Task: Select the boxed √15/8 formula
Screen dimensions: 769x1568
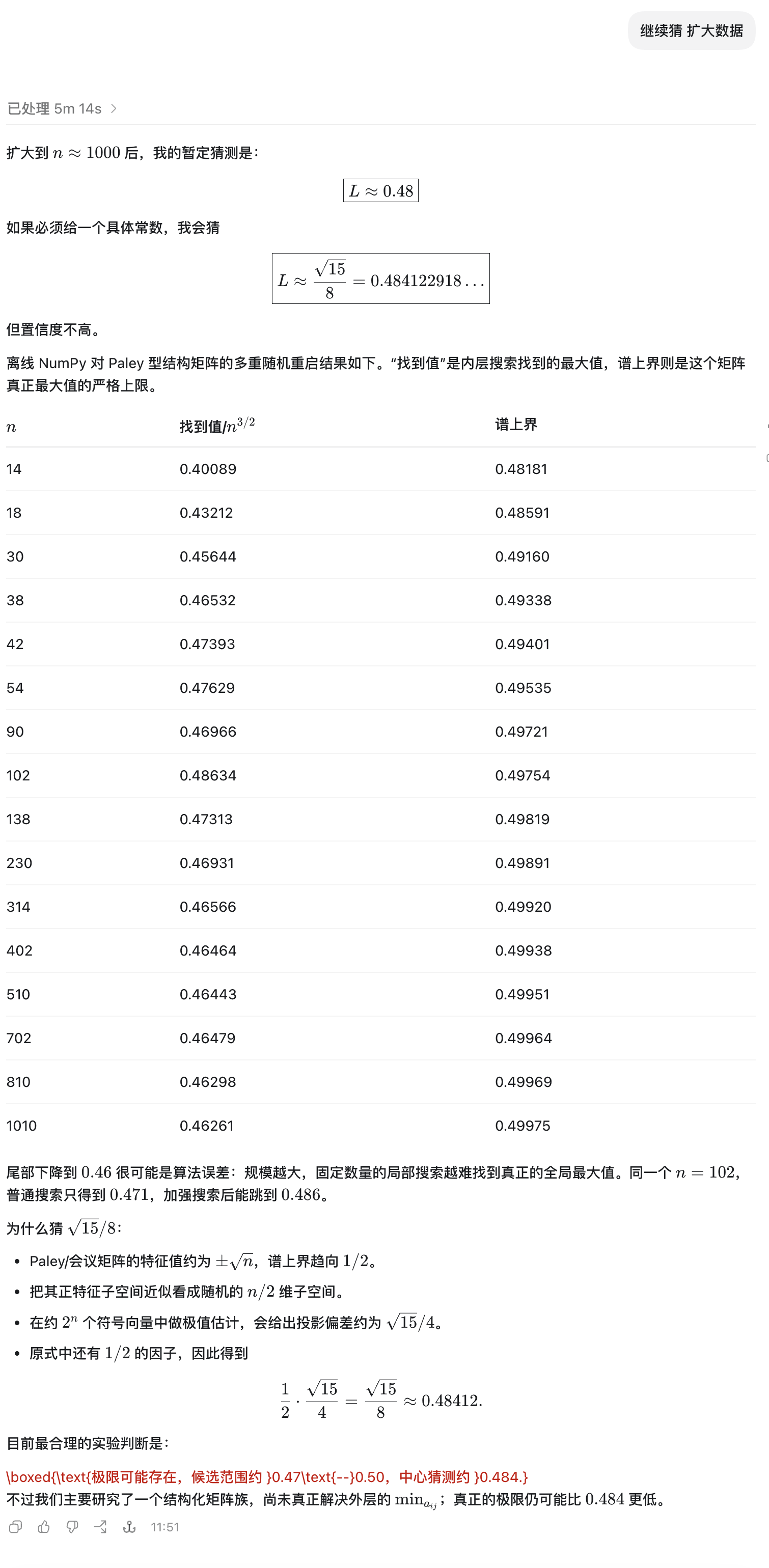Action: (x=380, y=279)
